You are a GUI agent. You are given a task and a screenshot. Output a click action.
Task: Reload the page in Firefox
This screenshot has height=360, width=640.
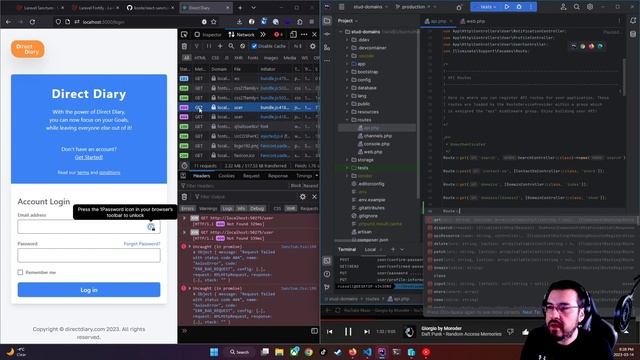click(x=33, y=22)
